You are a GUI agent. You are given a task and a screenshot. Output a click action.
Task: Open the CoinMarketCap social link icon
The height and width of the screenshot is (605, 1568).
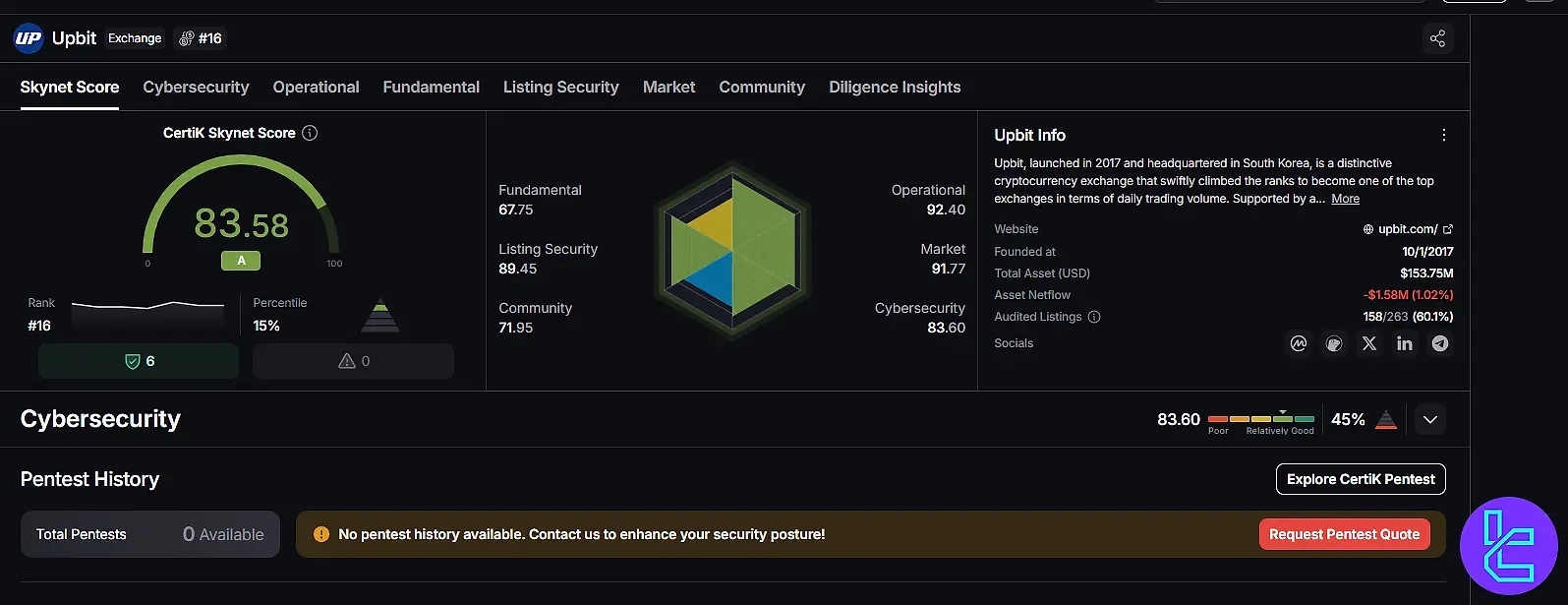(x=1299, y=343)
